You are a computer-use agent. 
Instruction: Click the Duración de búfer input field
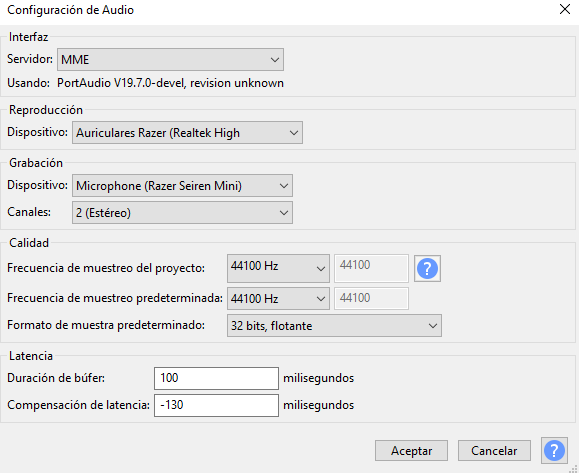[x=216, y=378]
